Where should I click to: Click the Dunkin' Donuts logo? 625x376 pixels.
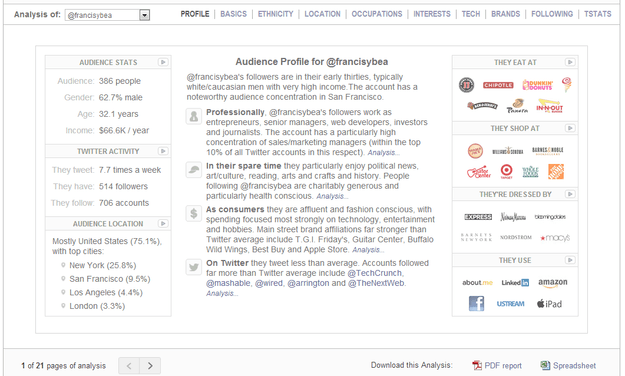537,85
